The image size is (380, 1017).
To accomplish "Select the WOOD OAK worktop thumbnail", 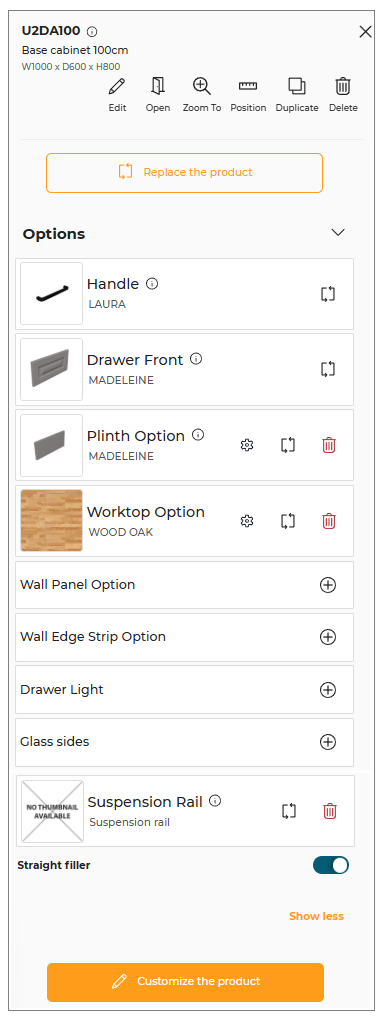I will 52,521.
